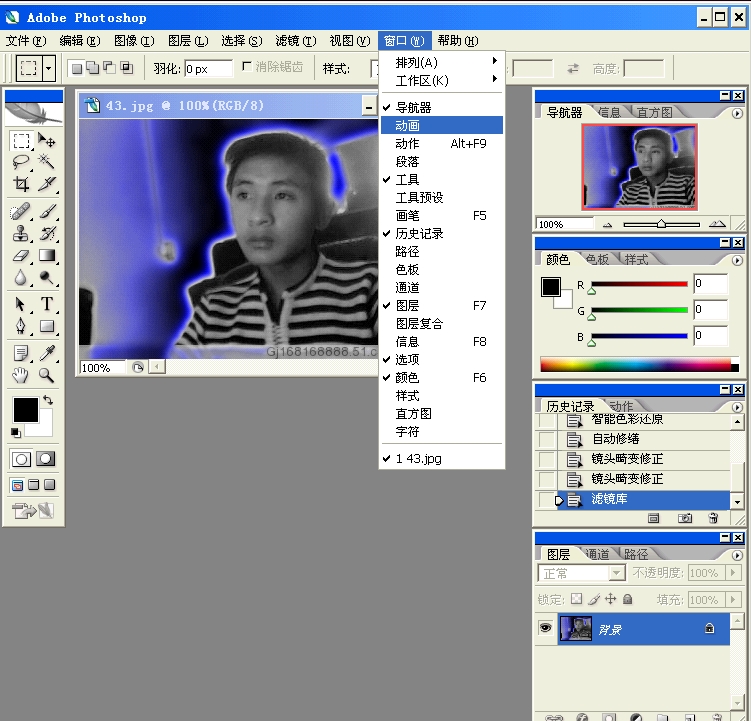Create new document from current state

pos(653,518)
